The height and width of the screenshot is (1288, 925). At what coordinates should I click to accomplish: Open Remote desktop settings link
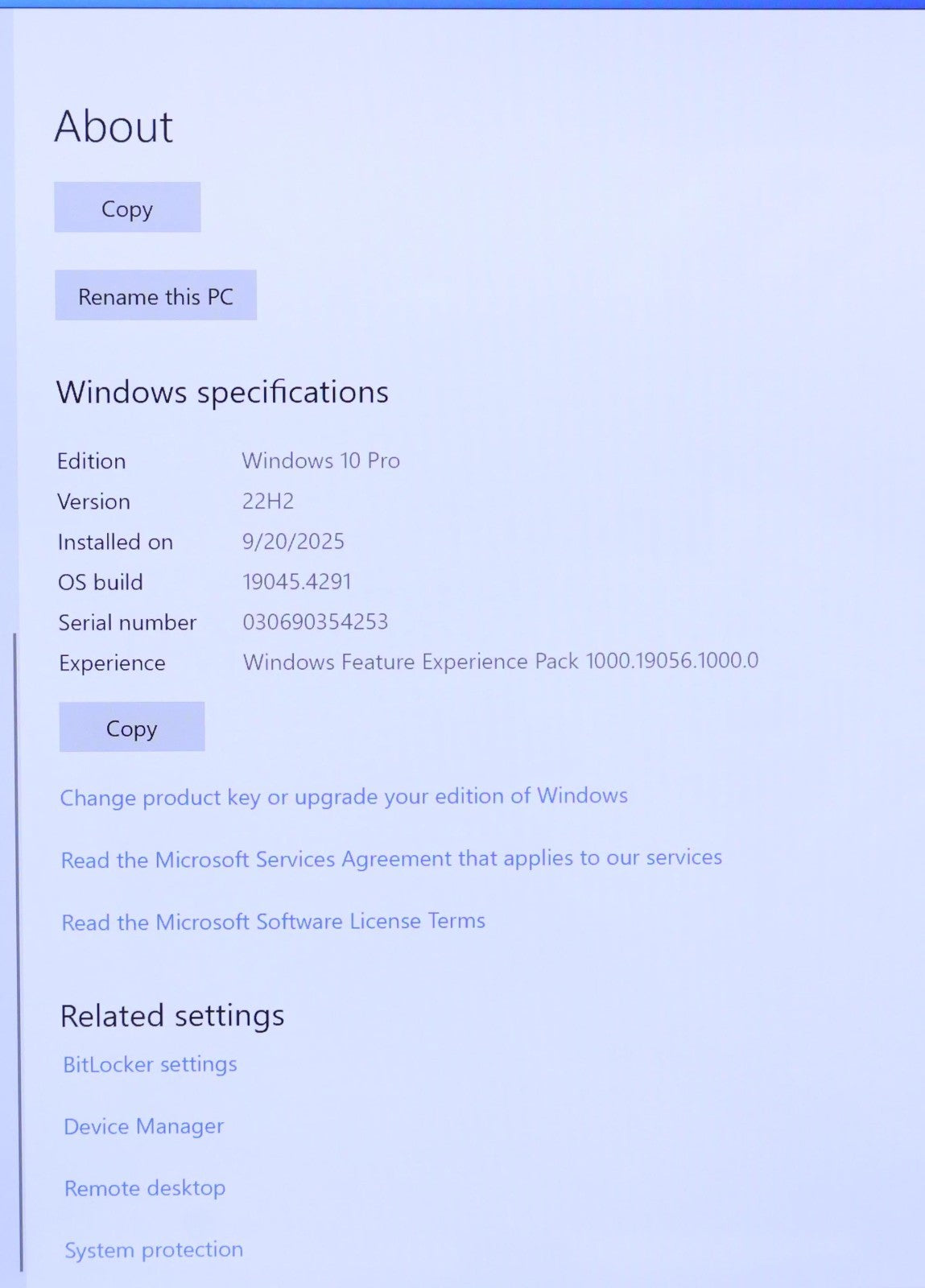click(x=145, y=1188)
